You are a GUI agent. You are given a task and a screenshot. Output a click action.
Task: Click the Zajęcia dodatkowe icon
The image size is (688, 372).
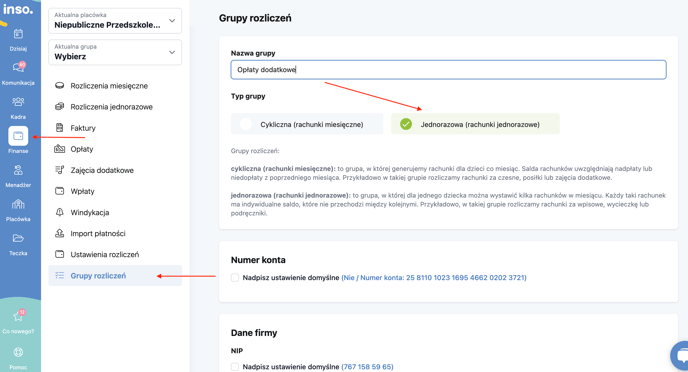59,170
